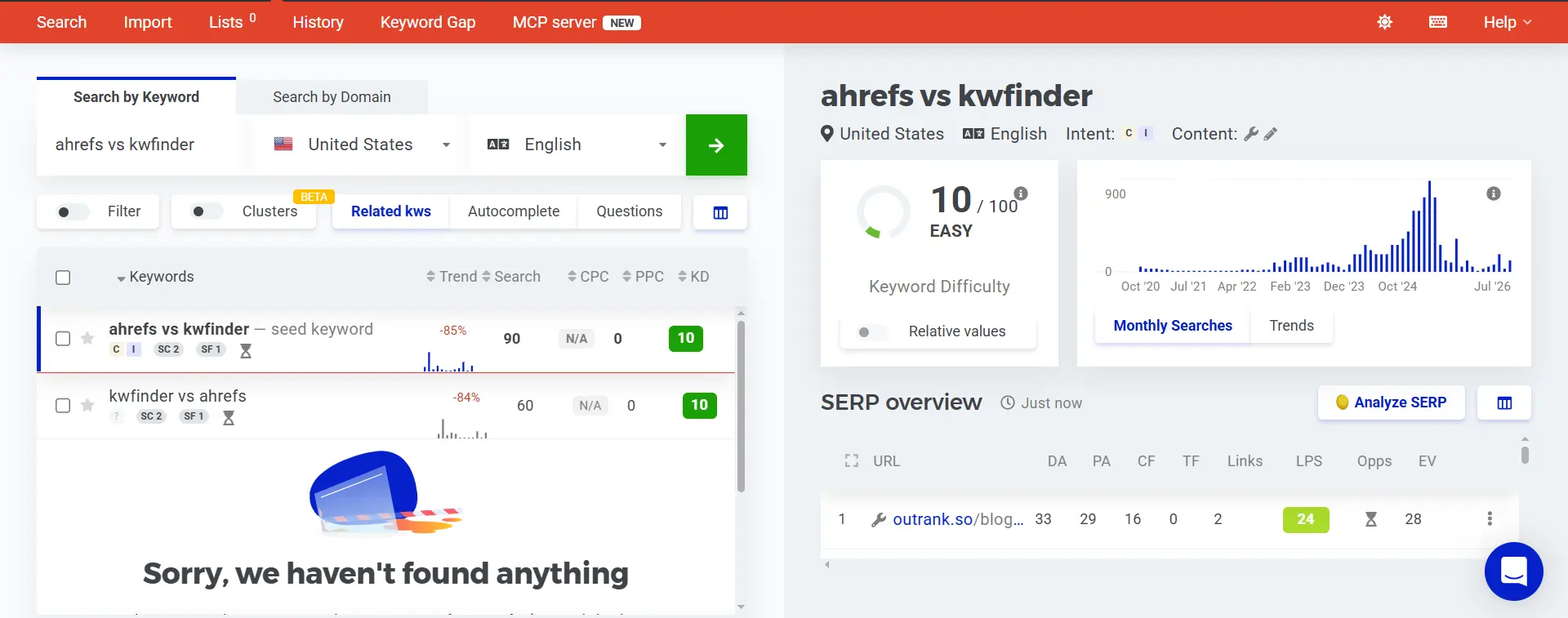Sort keywords by KD column

coord(693,277)
